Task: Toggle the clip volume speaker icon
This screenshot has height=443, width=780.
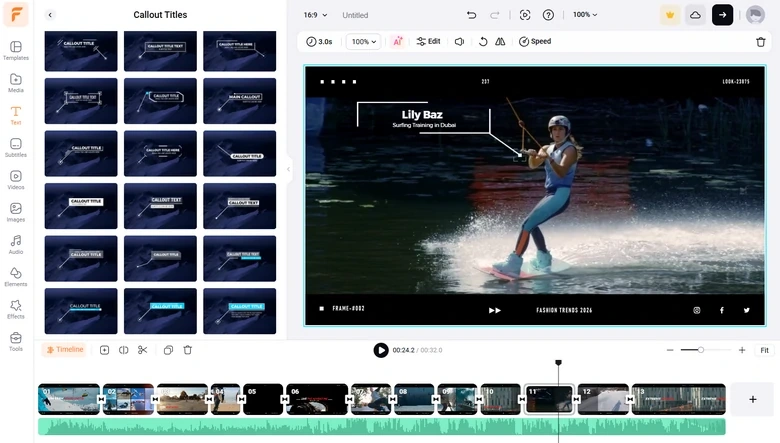Action: 459,42
